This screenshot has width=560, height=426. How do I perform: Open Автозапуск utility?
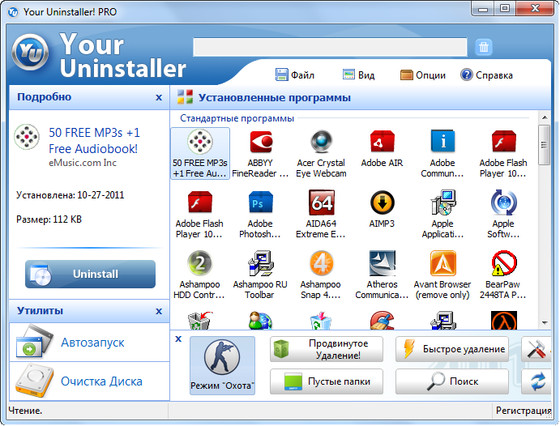[89, 342]
